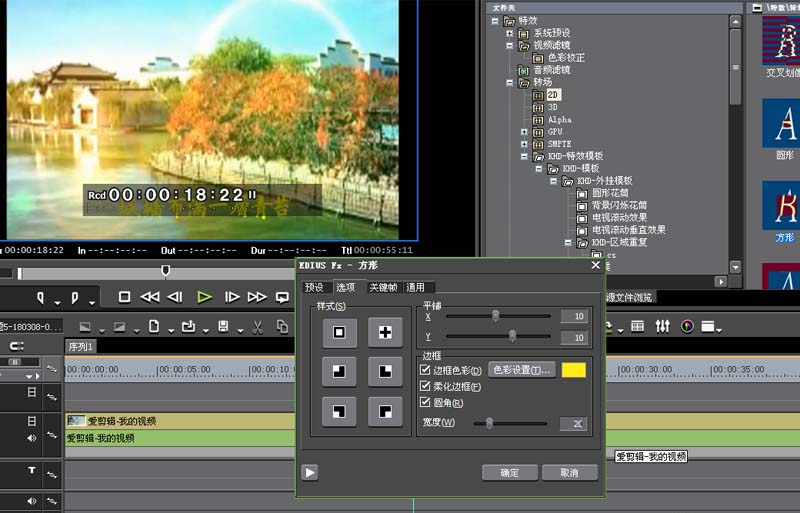Choose the center square style icon
The height and width of the screenshot is (513, 800).
coord(339,332)
